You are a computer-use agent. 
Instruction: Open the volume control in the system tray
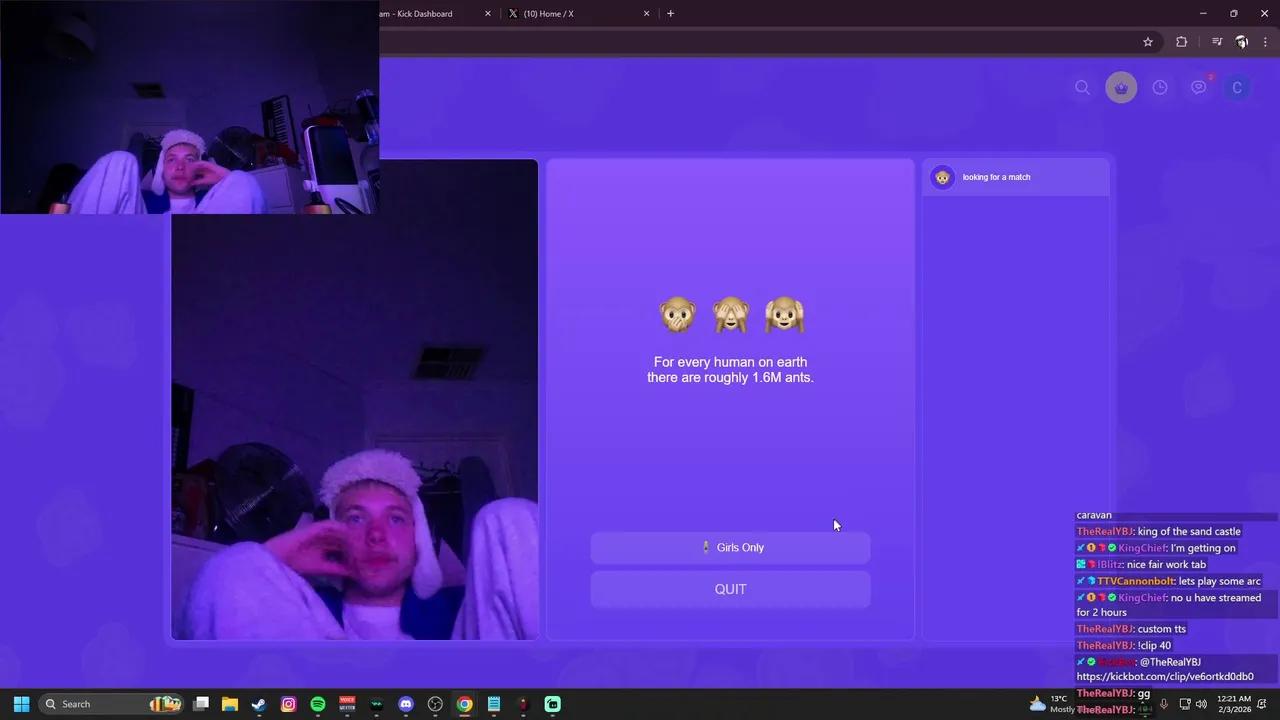click(x=1201, y=704)
